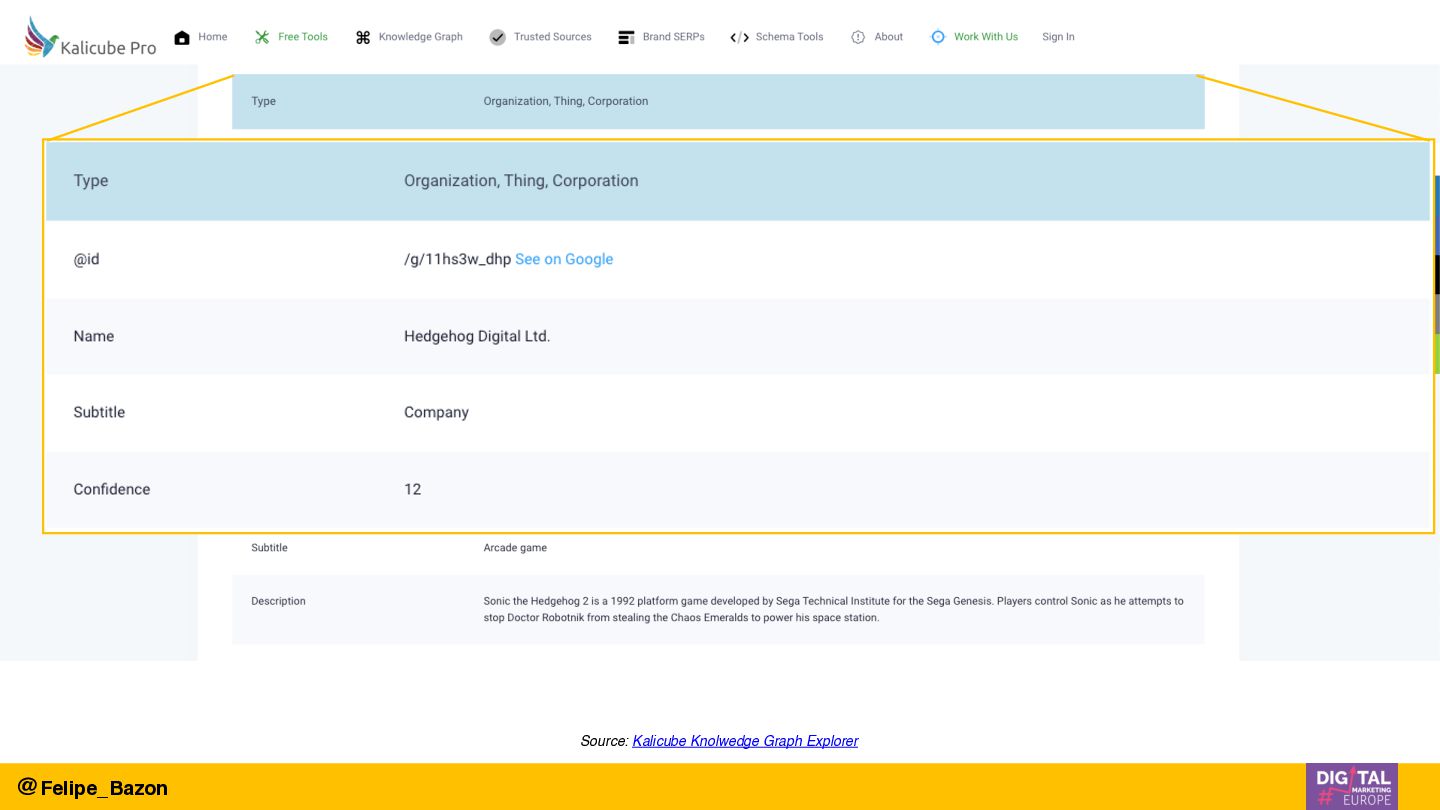Open the Free Tools menu
This screenshot has width=1440, height=810.
point(303,37)
